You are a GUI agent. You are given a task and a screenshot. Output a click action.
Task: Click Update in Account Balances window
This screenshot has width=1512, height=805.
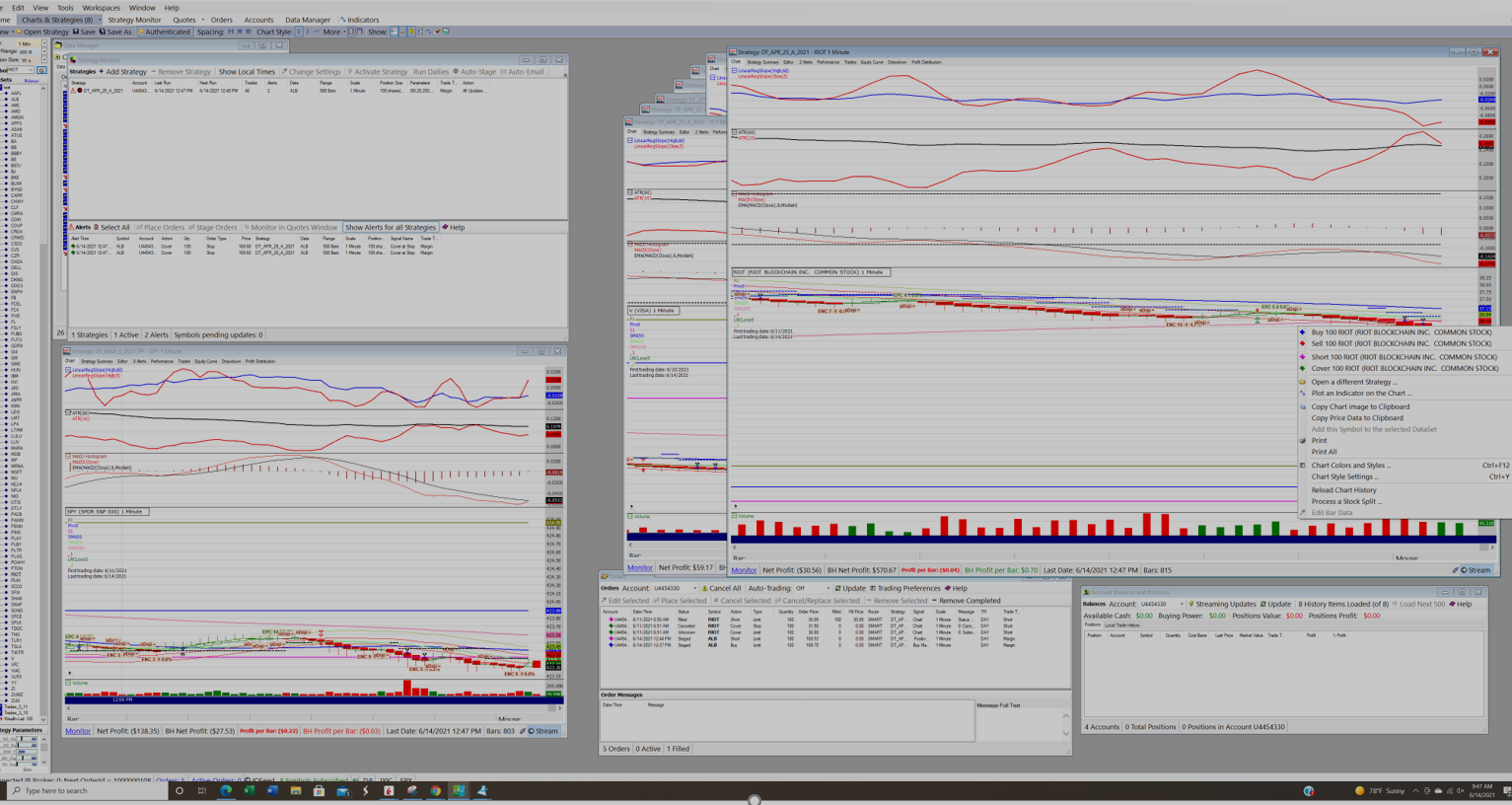pyautogui.click(x=1275, y=604)
